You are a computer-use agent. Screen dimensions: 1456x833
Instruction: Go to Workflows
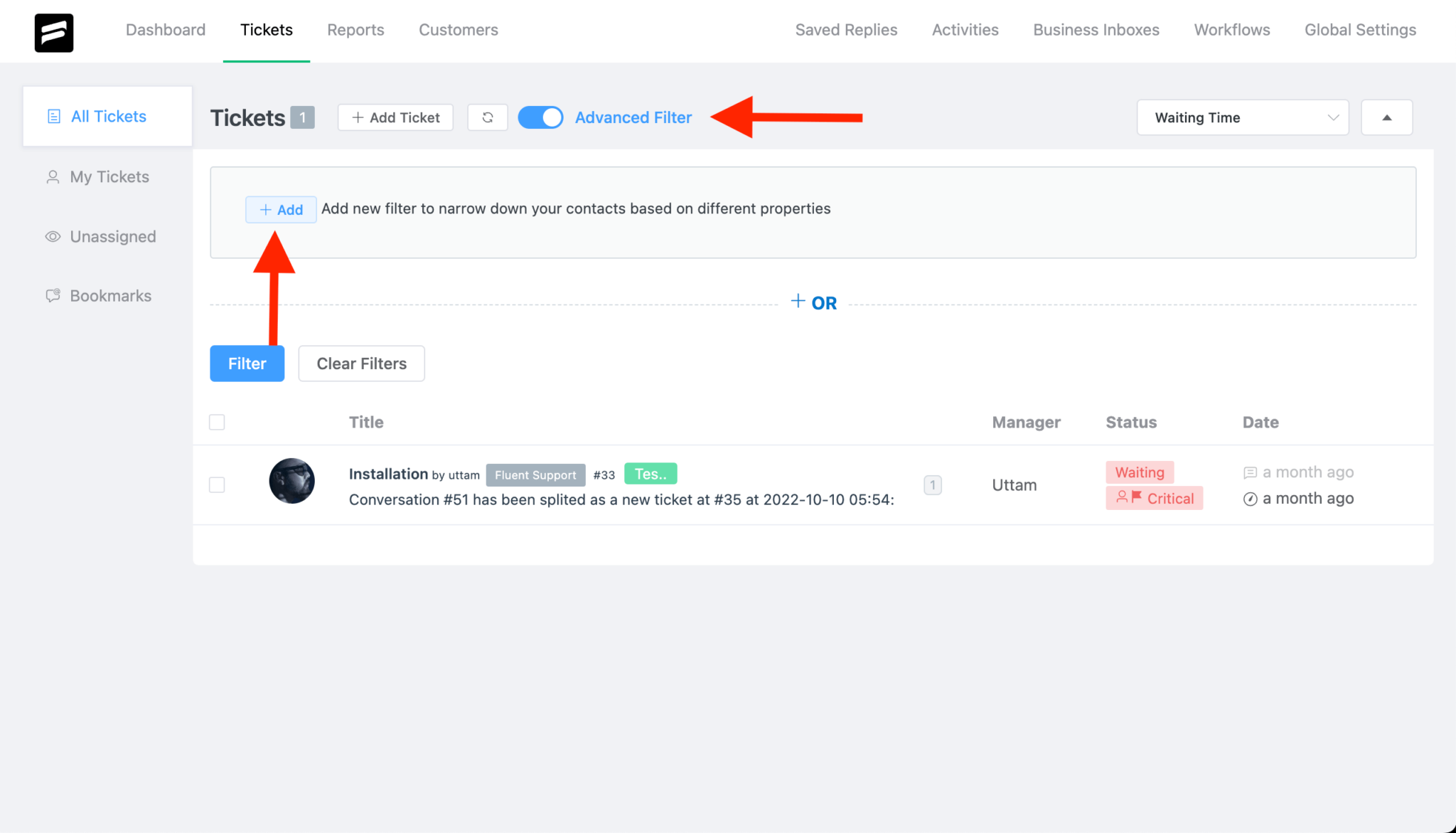coord(1232,30)
